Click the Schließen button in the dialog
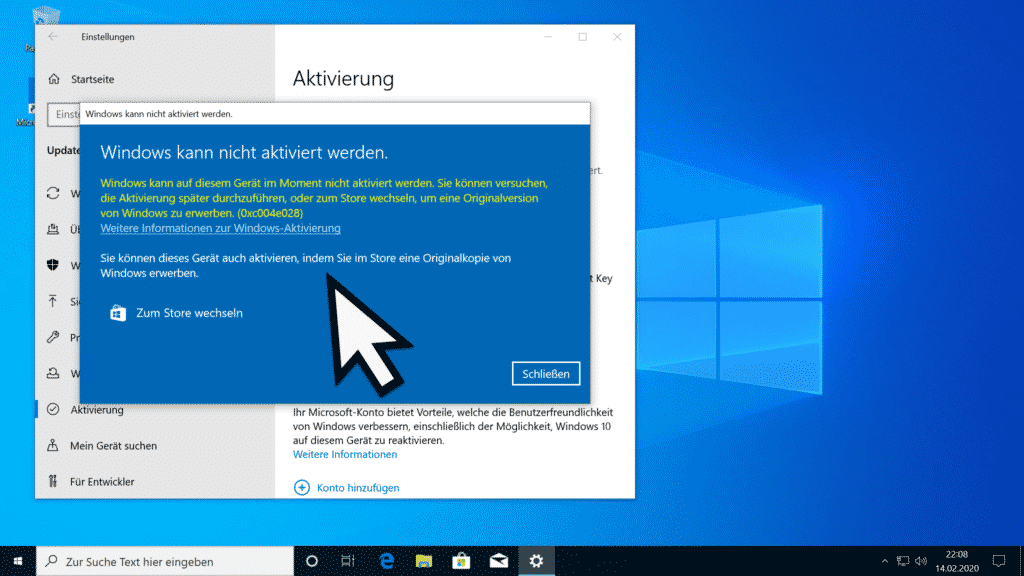Screen dimensions: 1024x576 point(545,374)
